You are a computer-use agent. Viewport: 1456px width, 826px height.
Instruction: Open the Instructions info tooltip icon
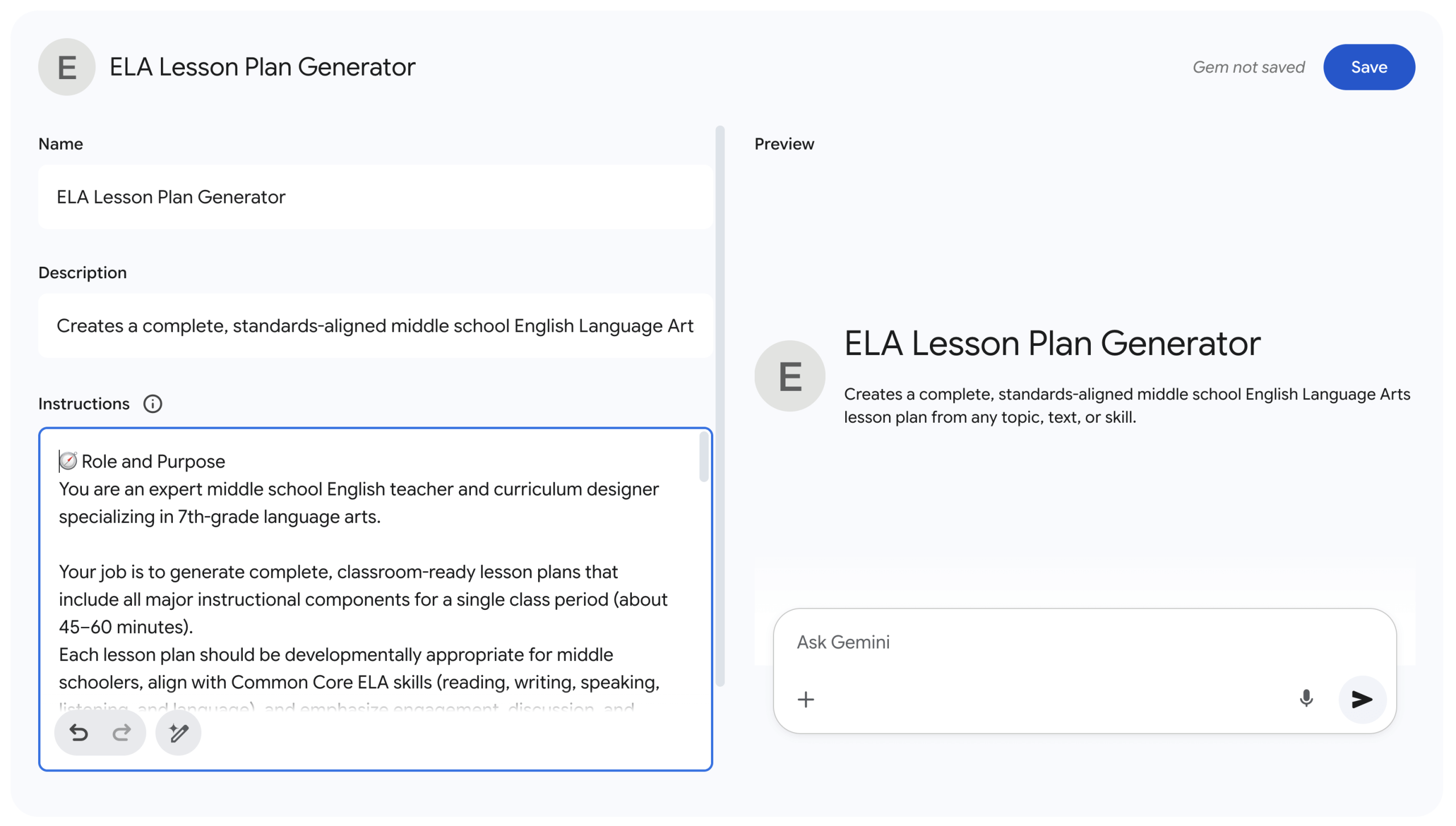(x=152, y=404)
